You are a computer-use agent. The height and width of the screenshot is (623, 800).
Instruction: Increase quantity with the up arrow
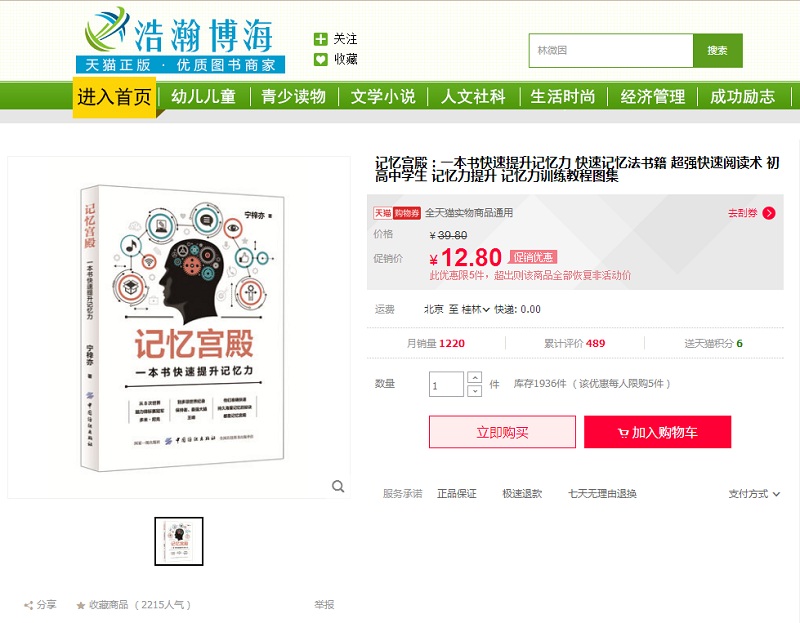(474, 378)
